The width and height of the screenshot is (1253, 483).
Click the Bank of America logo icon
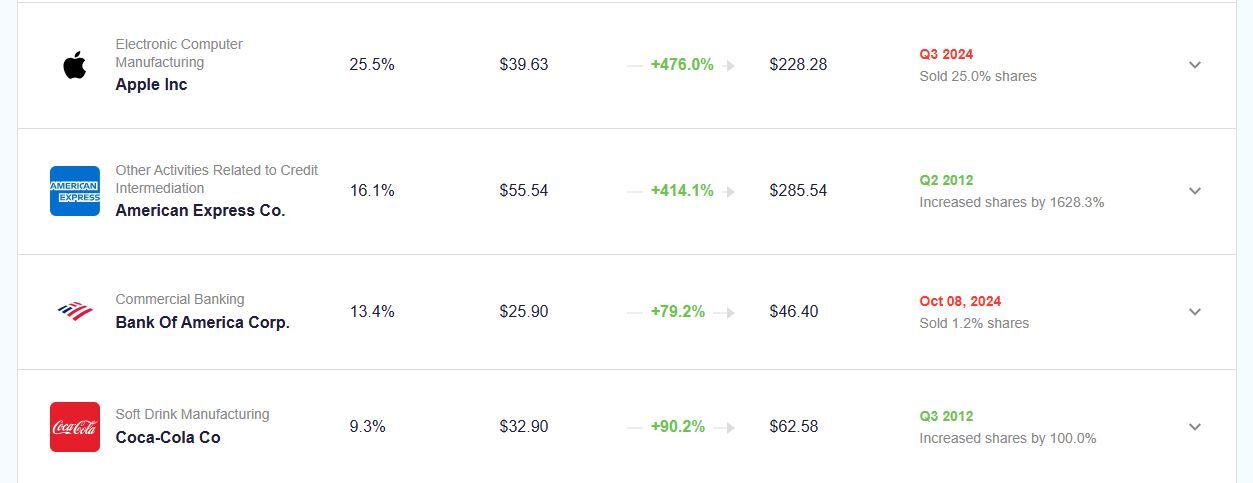point(75,311)
